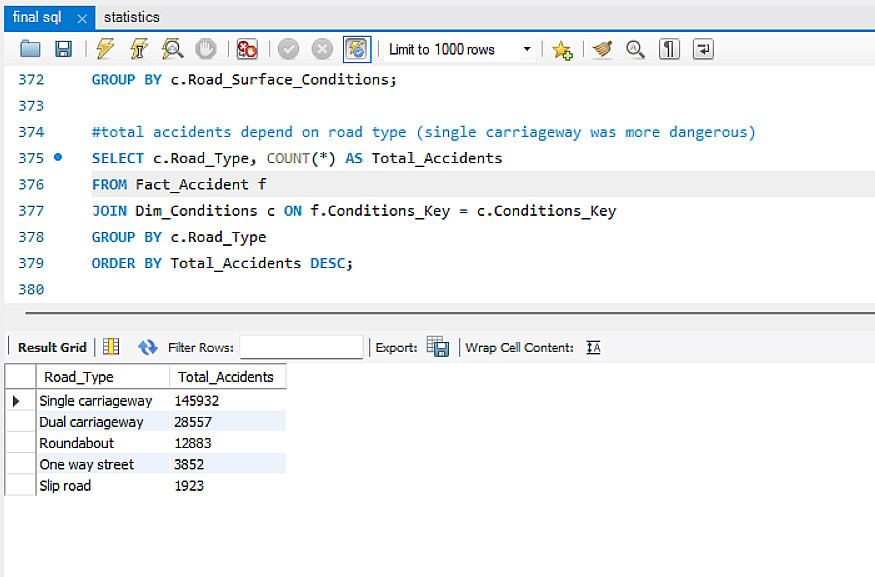Select the Single carriageway cell

coord(103,401)
